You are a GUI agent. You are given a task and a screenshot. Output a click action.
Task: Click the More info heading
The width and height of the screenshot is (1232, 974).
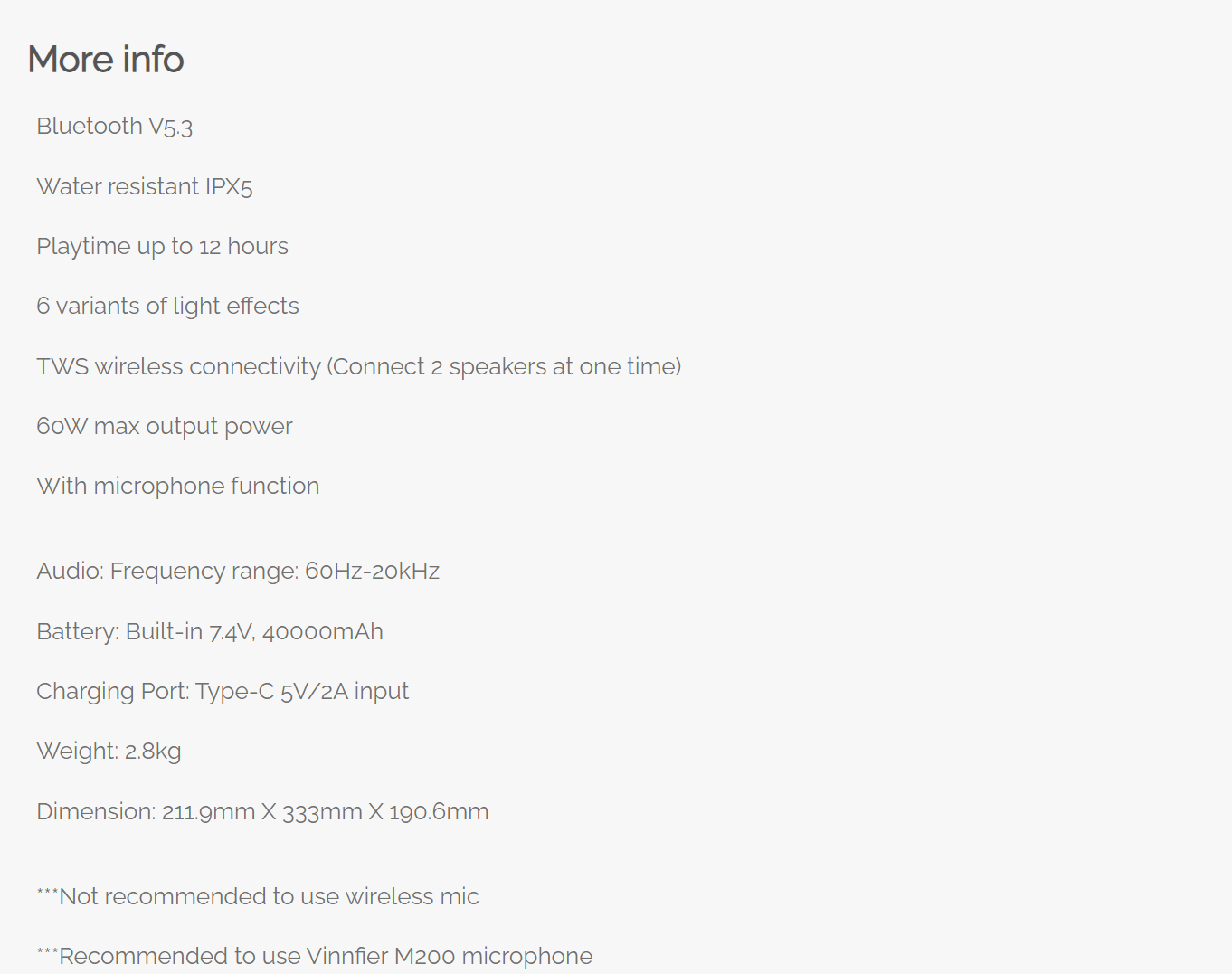[106, 60]
